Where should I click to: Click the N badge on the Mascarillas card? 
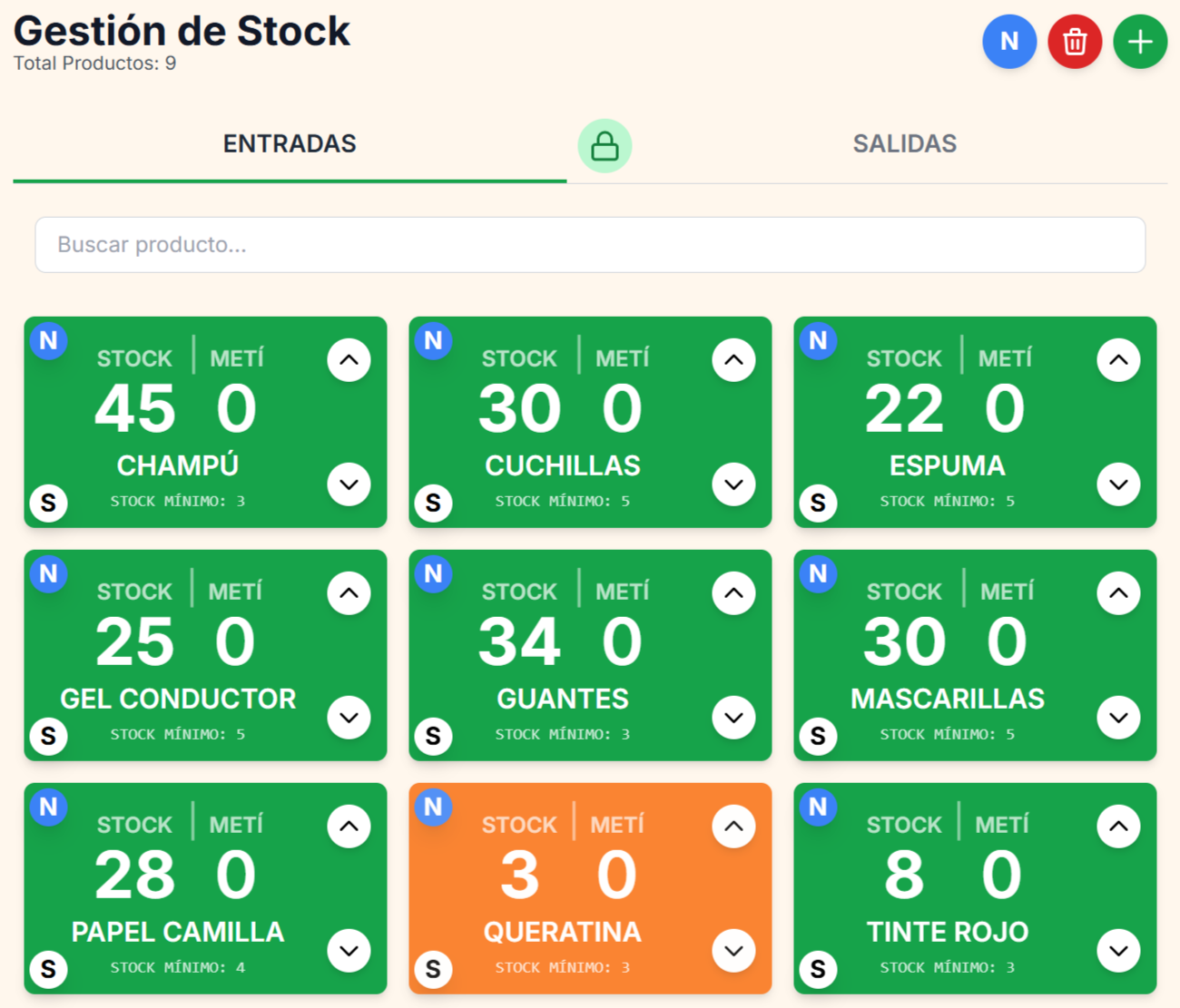coord(819,574)
